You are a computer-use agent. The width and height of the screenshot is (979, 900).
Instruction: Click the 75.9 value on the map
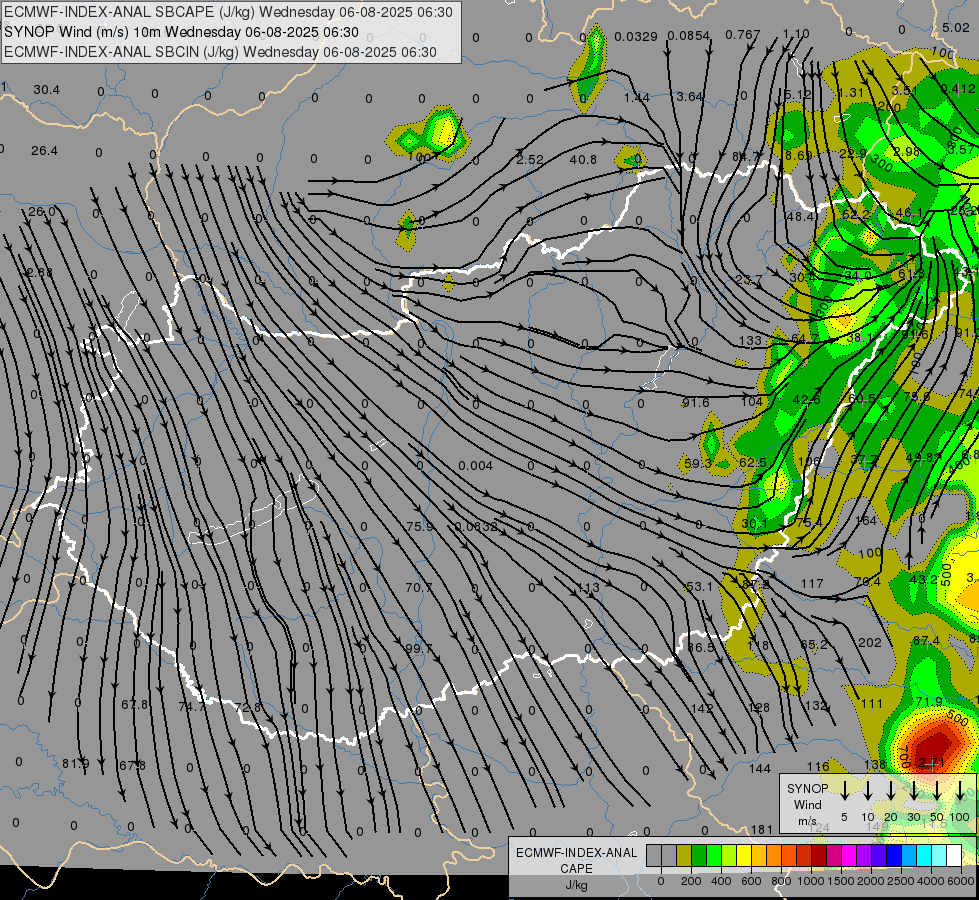coord(420,527)
